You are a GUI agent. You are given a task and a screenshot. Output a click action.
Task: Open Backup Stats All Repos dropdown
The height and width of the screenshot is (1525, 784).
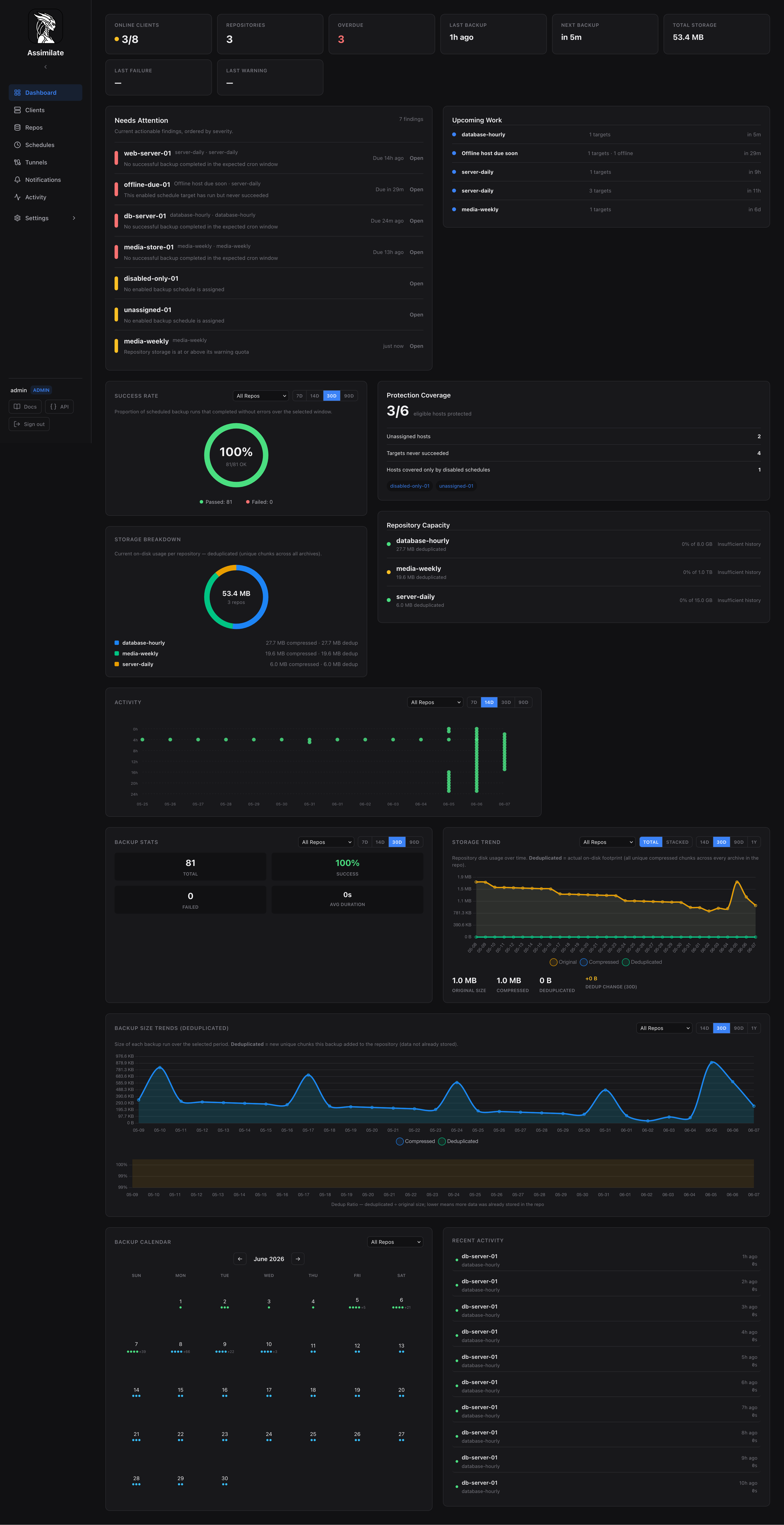326,842
